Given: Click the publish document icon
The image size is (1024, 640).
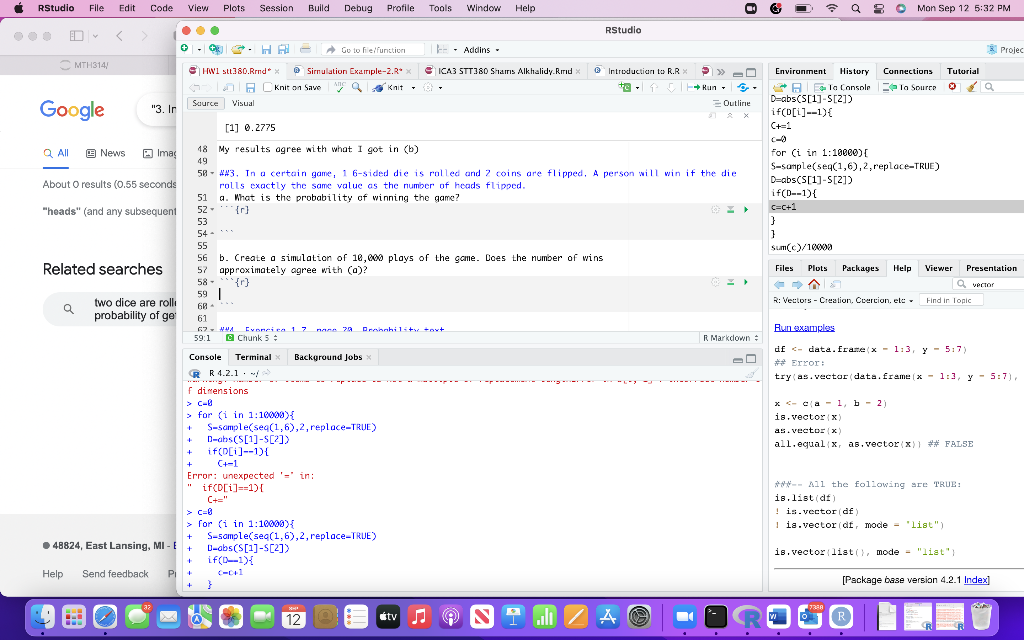Looking at the screenshot, I should click(x=743, y=87).
